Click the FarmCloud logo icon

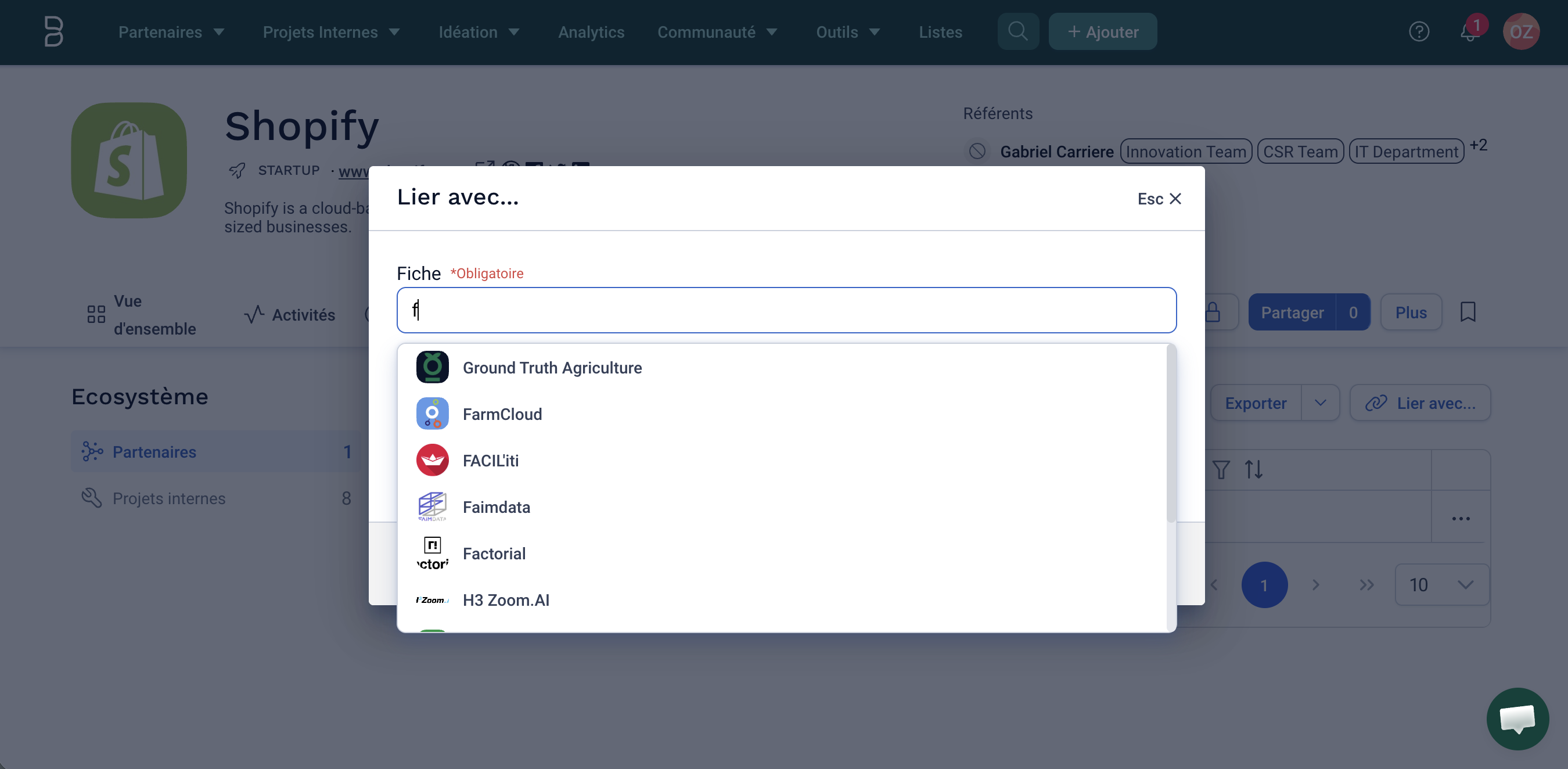(x=432, y=414)
